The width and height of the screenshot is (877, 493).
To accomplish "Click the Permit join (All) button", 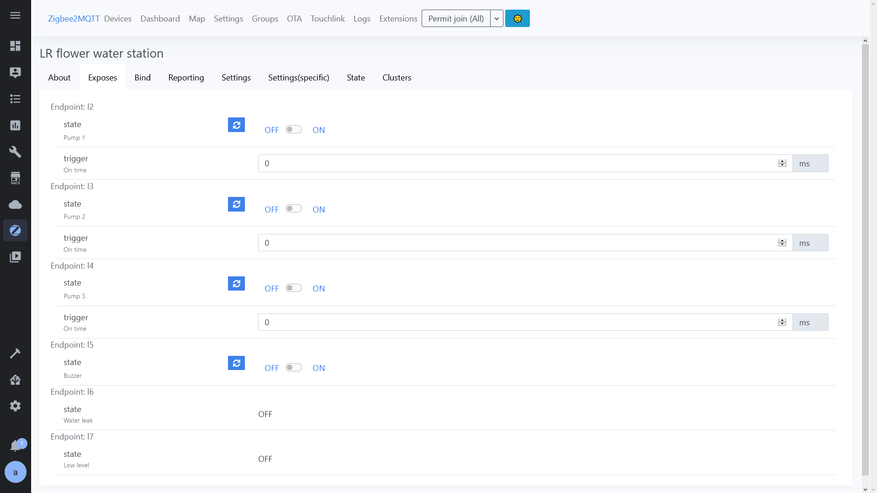I will (456, 19).
